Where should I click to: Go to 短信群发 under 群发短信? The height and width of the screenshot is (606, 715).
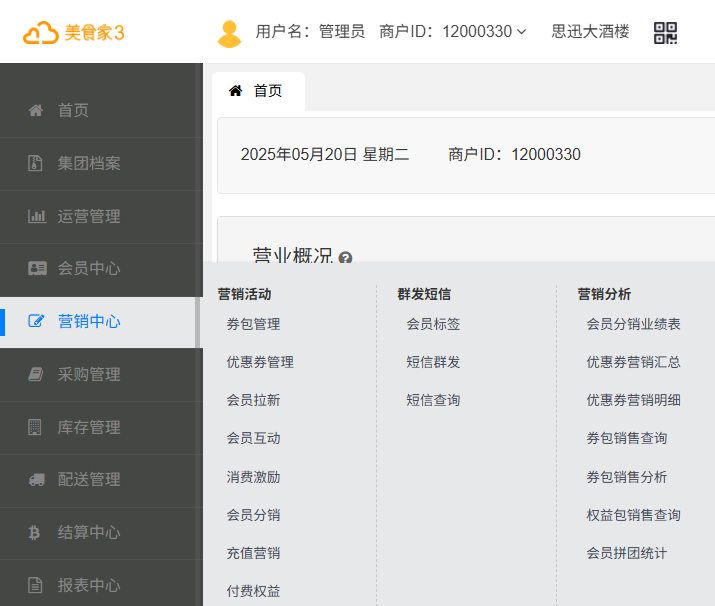(433, 362)
